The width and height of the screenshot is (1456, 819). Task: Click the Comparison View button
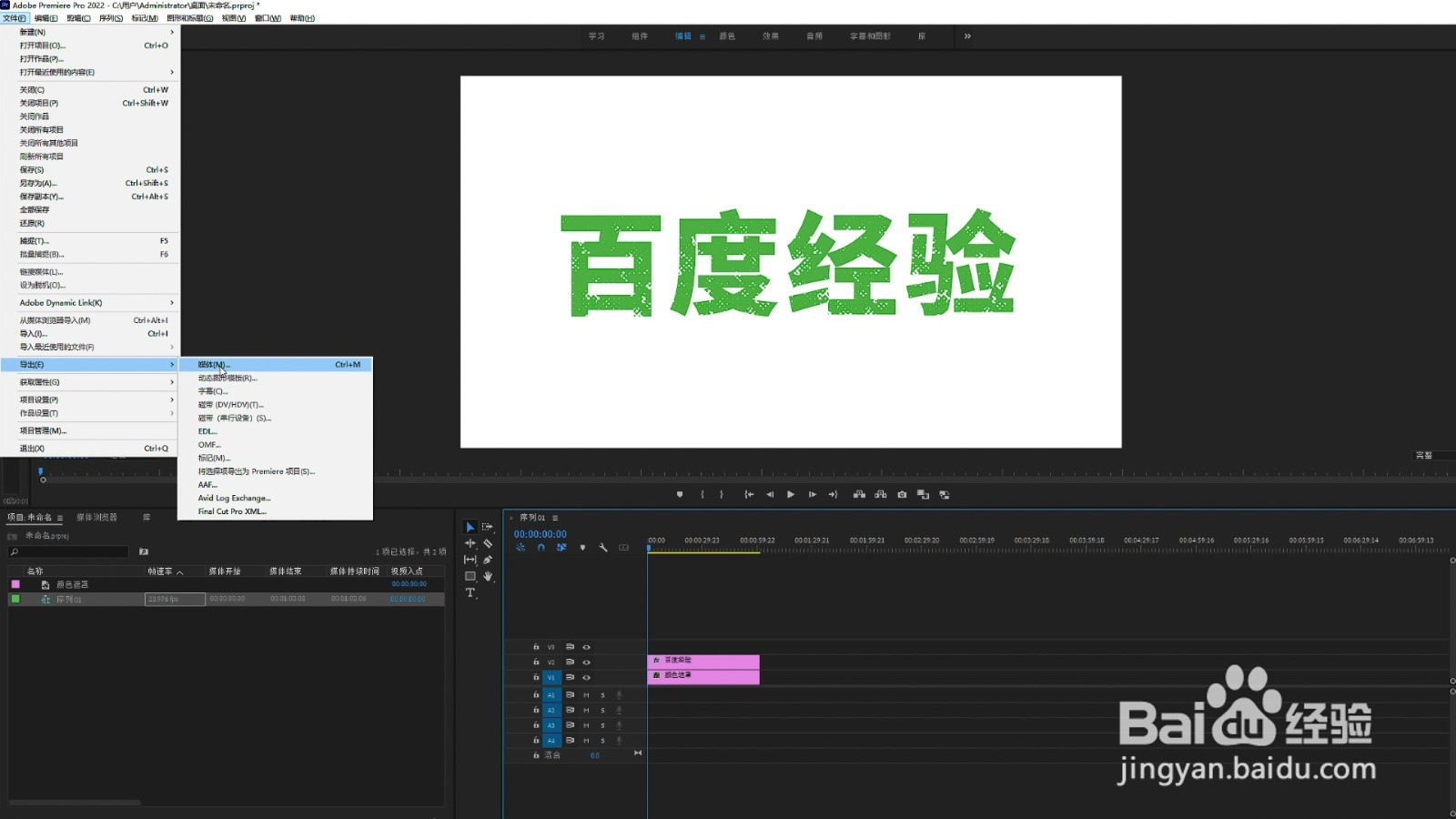click(x=924, y=494)
